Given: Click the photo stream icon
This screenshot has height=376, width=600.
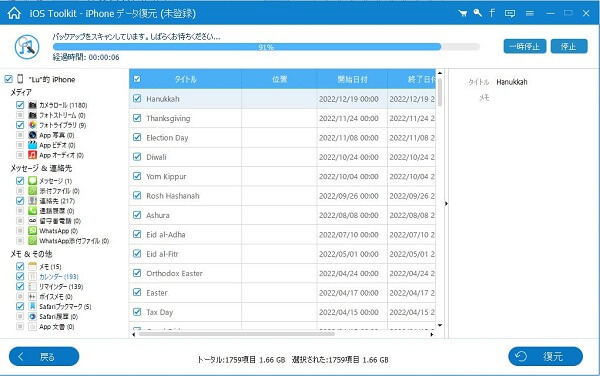Looking at the screenshot, I should click(x=33, y=115).
